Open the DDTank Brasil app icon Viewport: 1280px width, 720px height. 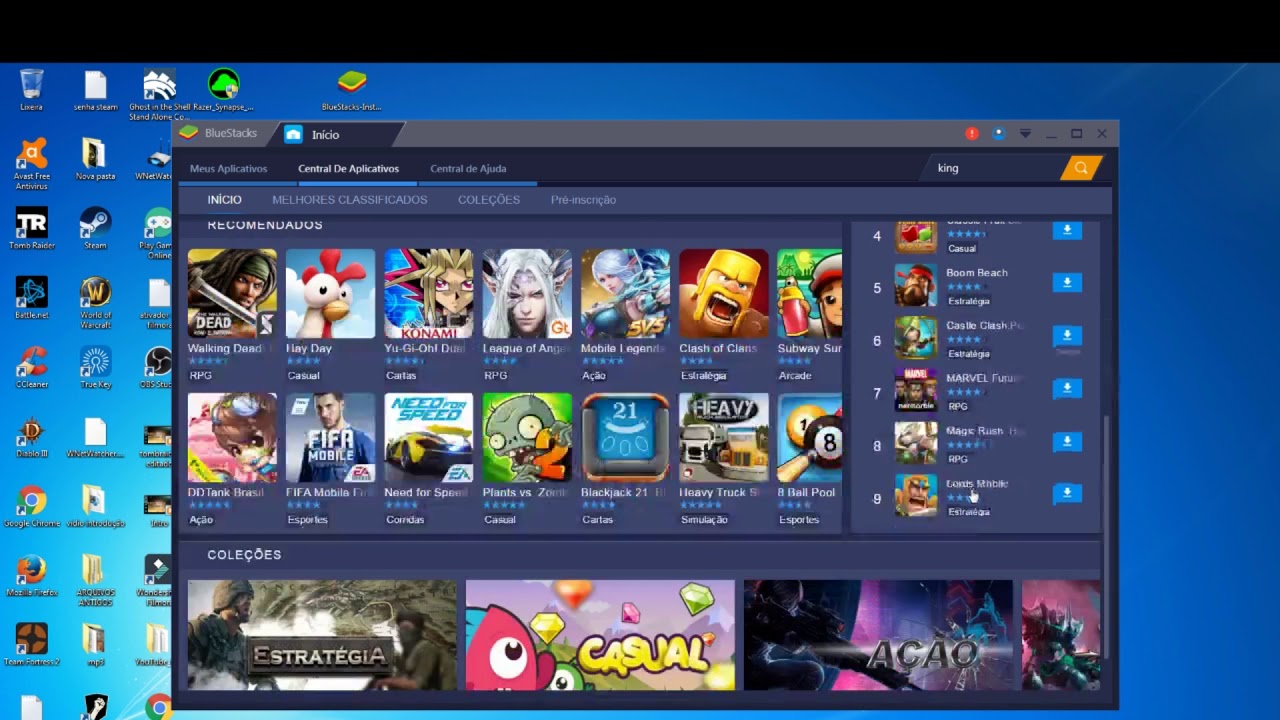(x=232, y=438)
